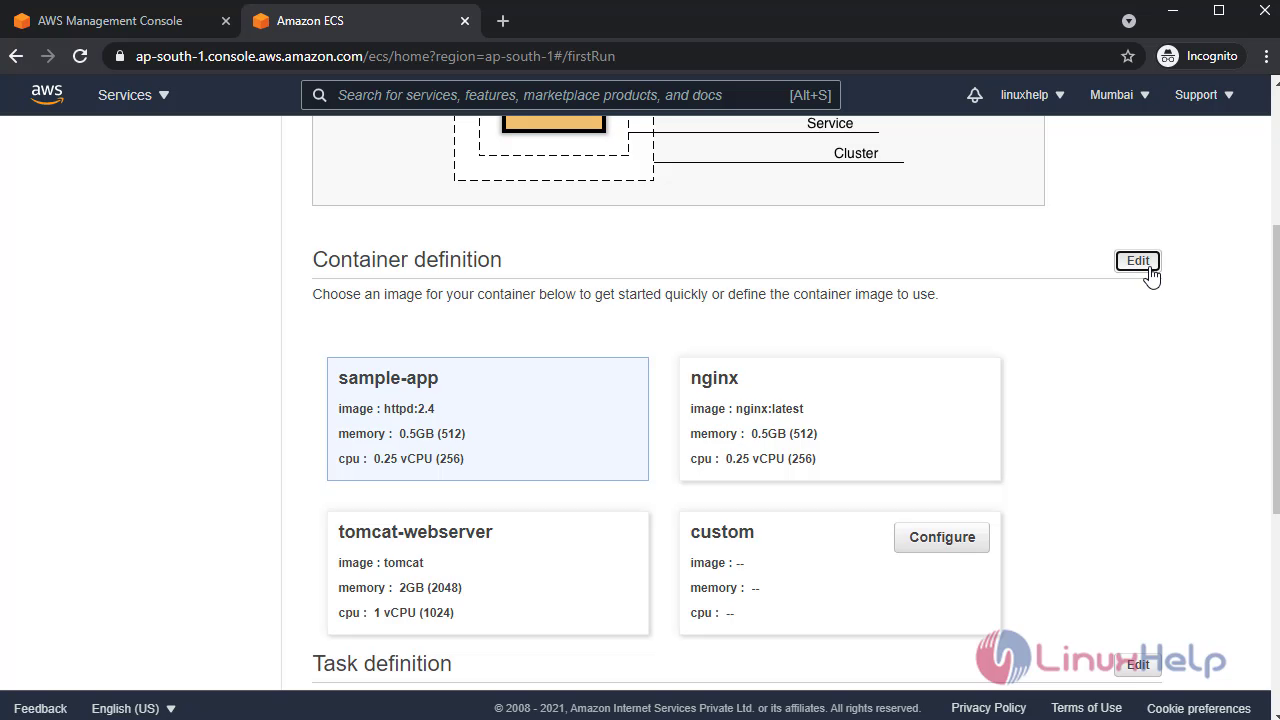Click Edit for Container definition
Screen dimensions: 1280x720
(x=1138, y=261)
